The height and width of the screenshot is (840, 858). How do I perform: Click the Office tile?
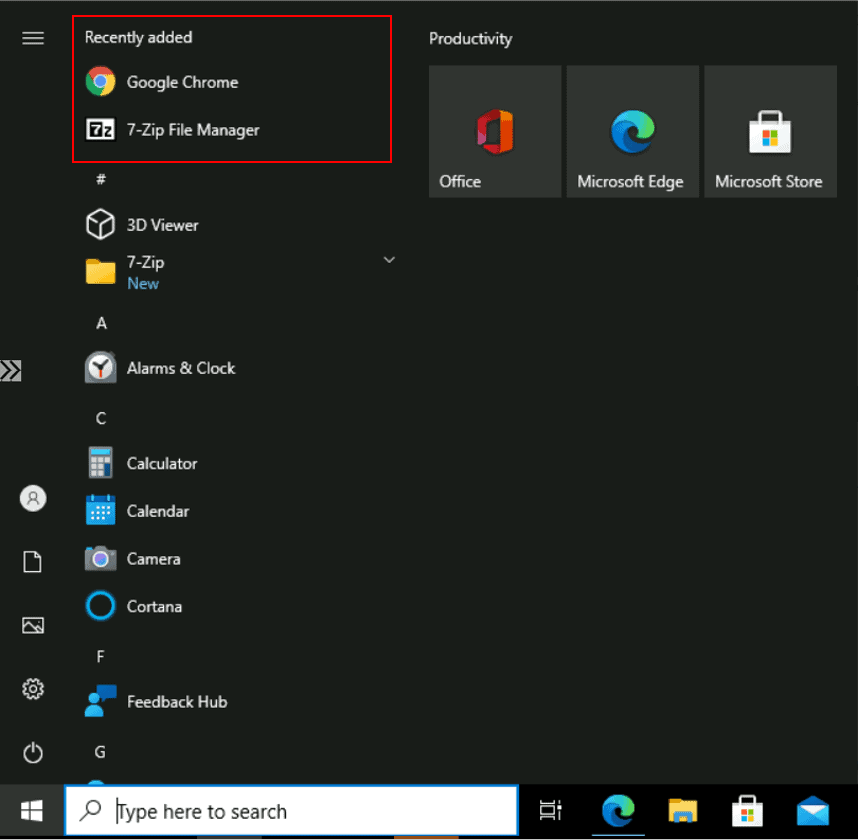click(495, 132)
